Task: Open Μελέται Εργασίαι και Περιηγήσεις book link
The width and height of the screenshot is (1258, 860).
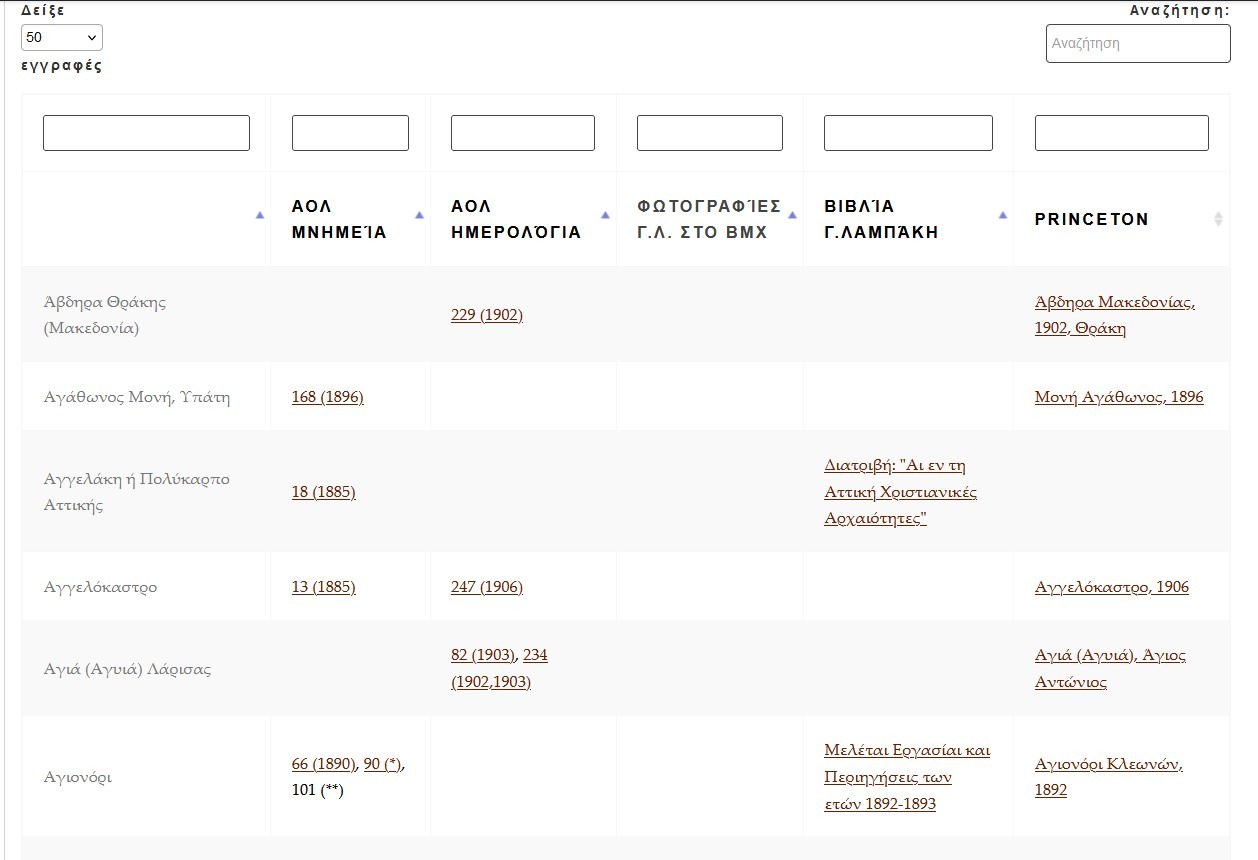Action: pos(906,777)
